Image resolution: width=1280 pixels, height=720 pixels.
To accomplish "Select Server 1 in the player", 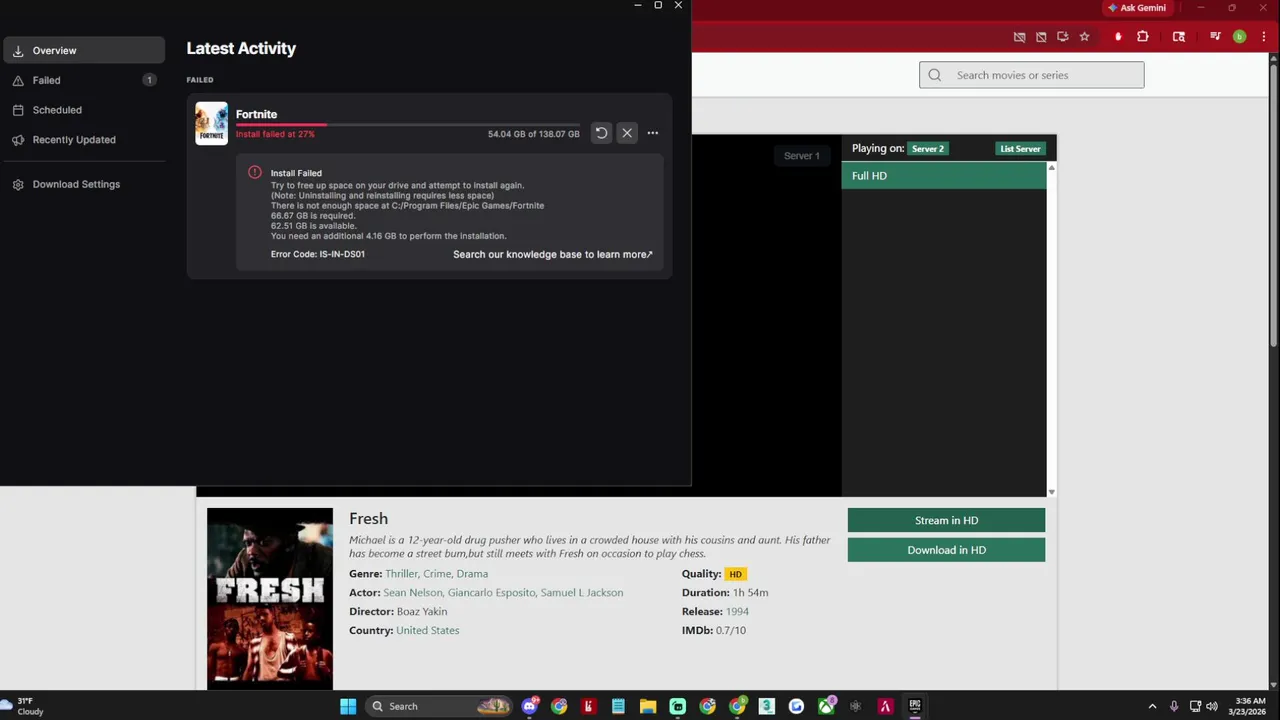I will click(801, 155).
